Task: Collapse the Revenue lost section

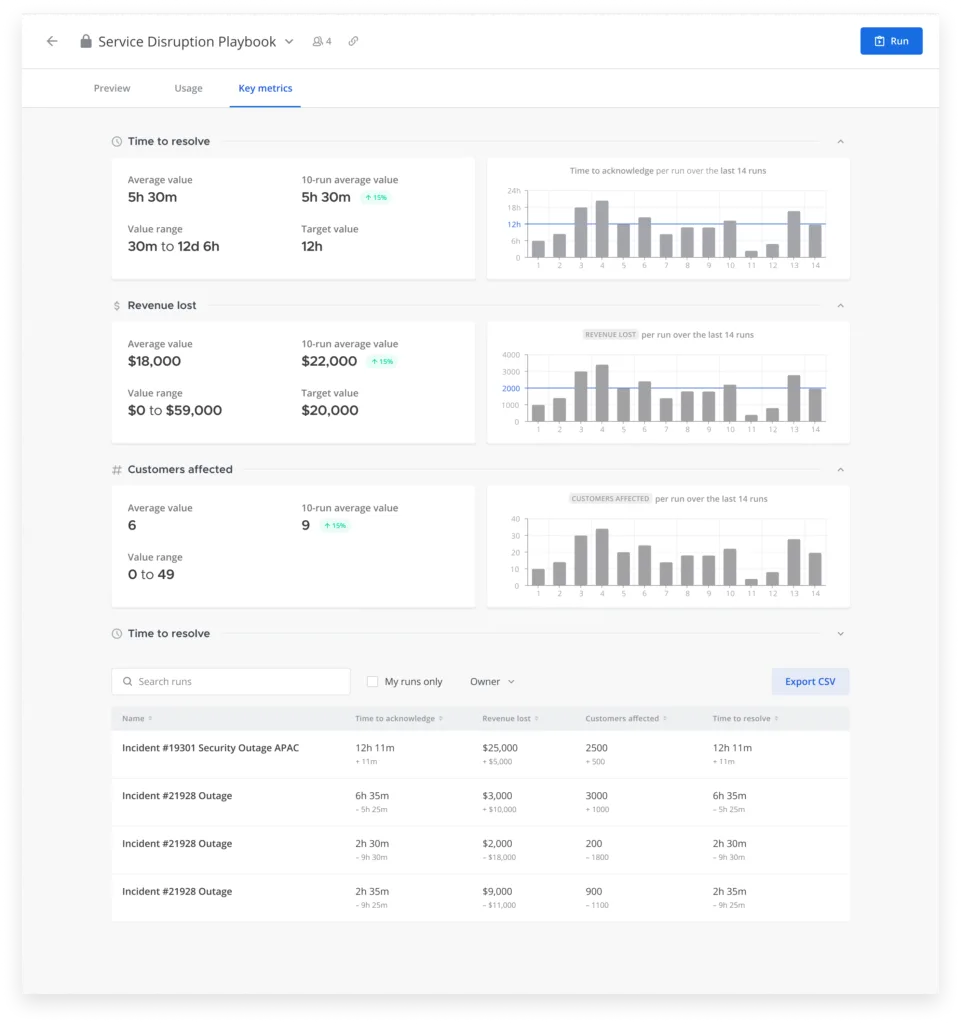Action: [841, 305]
